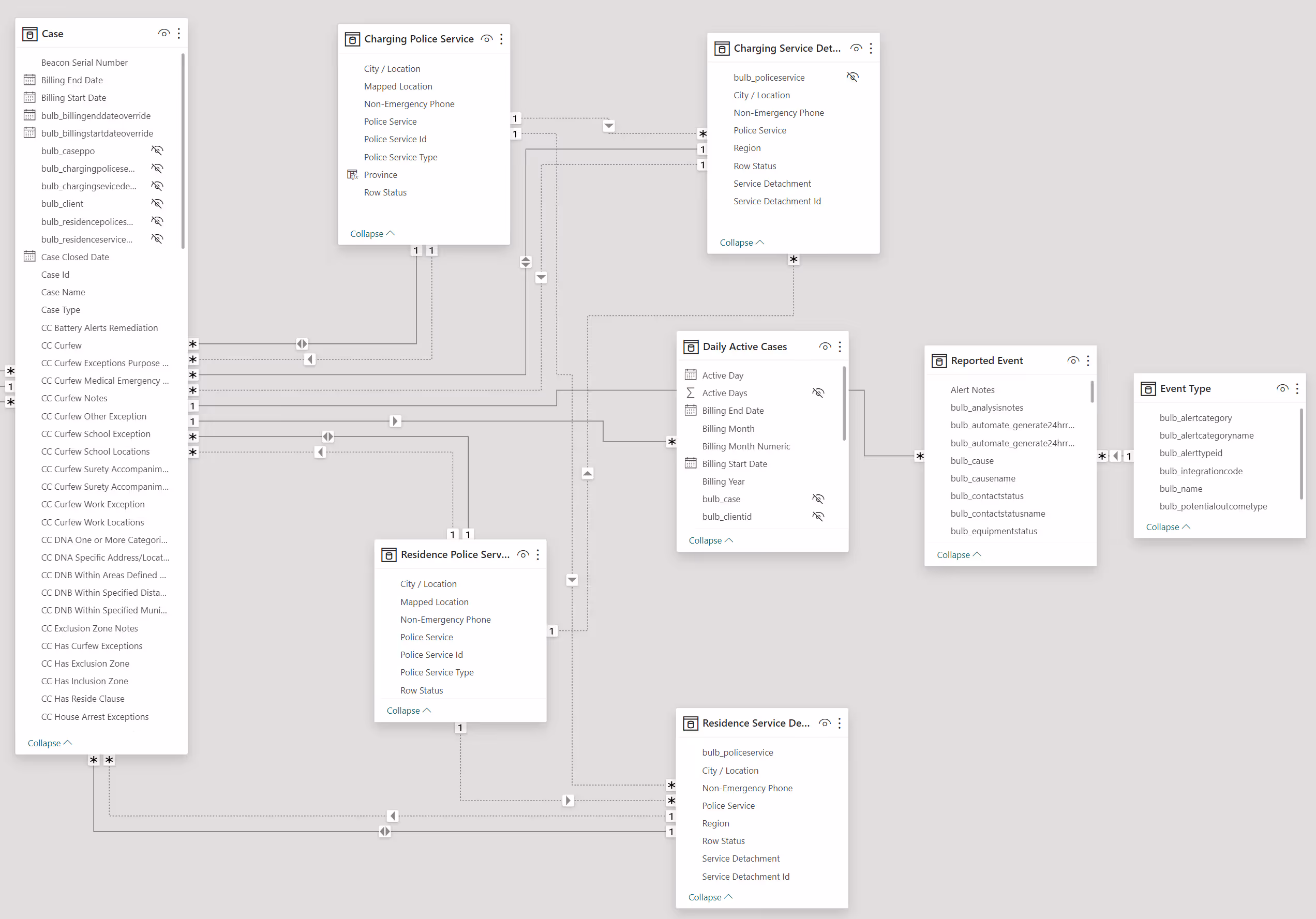The width and height of the screenshot is (1316, 919).
Task: Click the calculated column icon beside Province
Action: point(352,175)
